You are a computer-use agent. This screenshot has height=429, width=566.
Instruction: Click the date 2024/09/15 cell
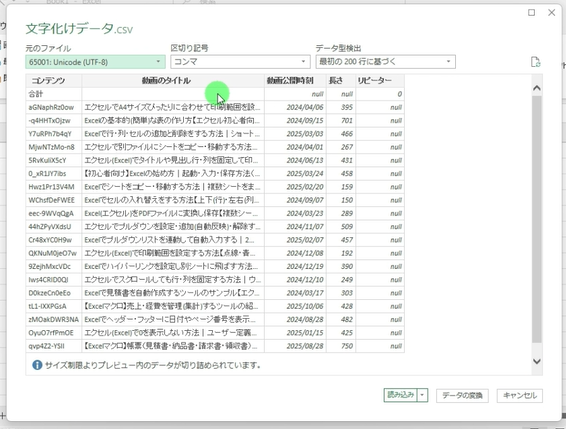pos(295,121)
